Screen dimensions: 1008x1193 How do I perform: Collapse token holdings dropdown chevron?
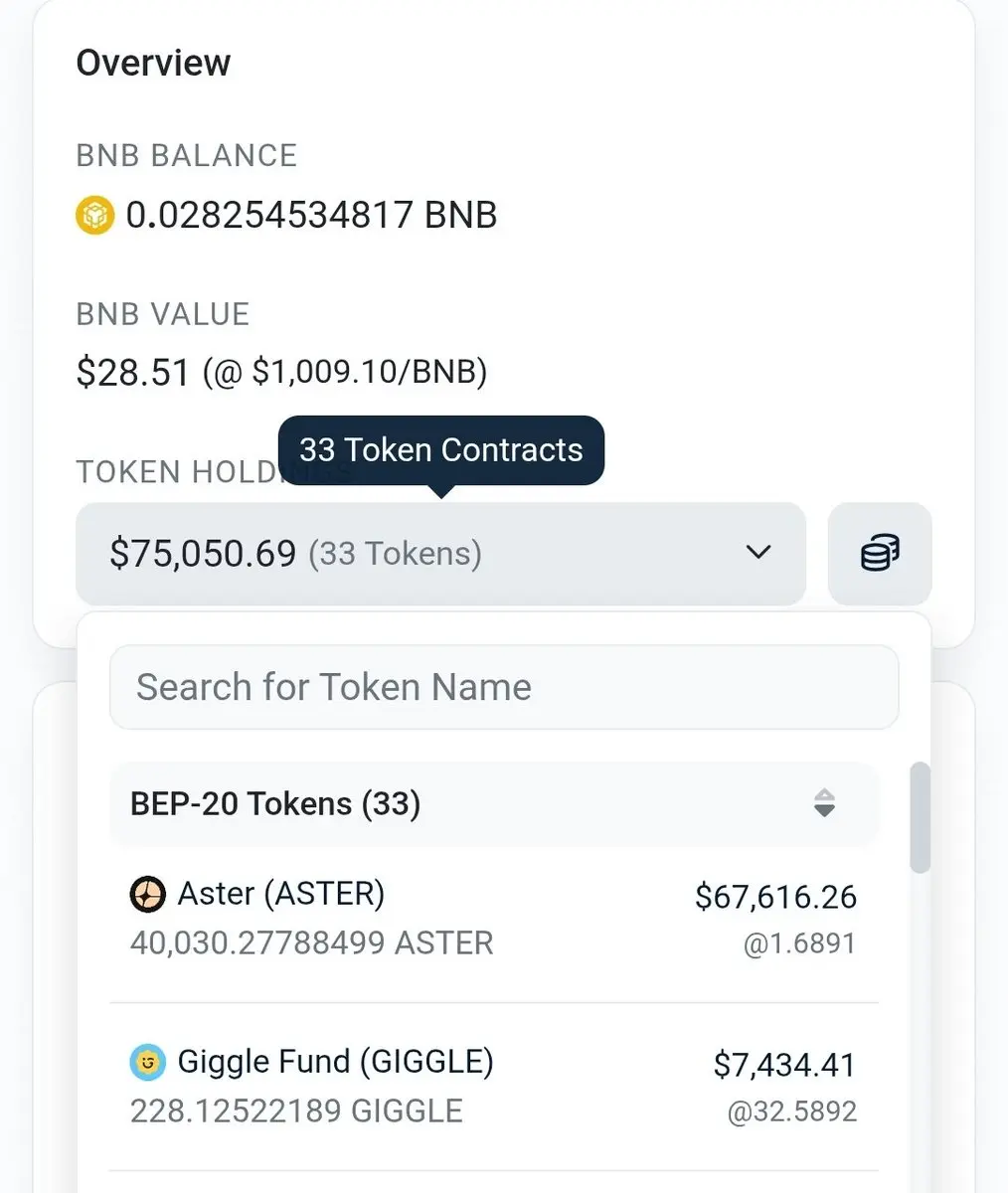[758, 552]
